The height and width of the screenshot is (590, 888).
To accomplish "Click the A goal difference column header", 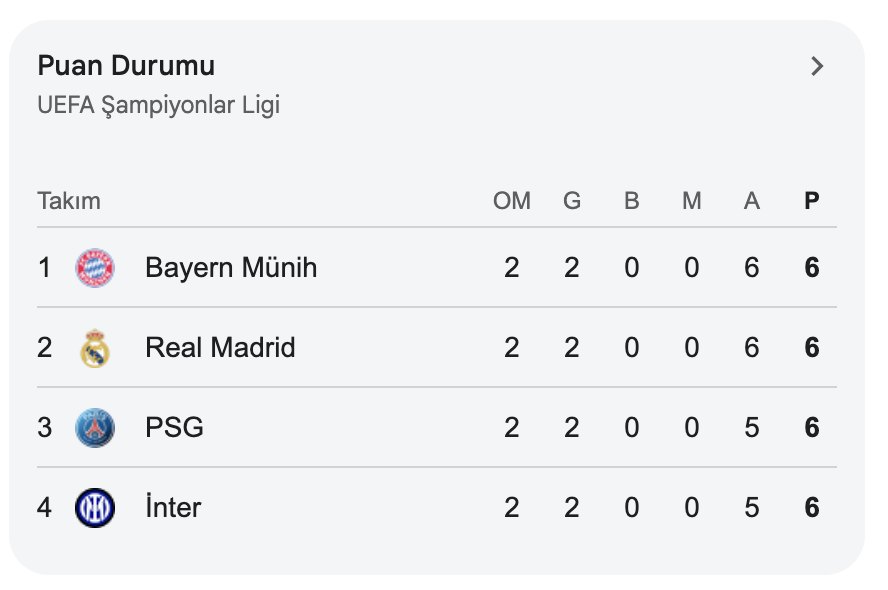I will (752, 201).
